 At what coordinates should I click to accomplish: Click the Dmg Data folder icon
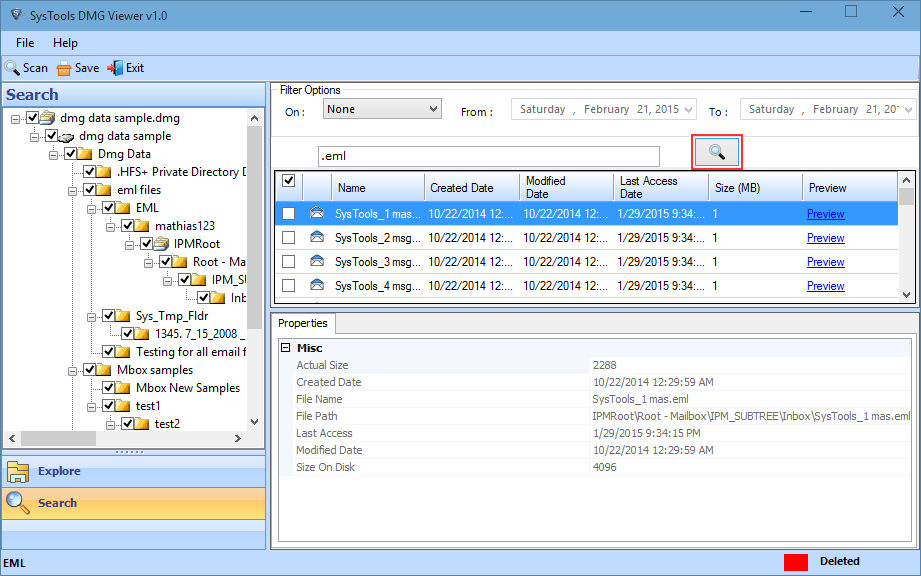pos(85,154)
